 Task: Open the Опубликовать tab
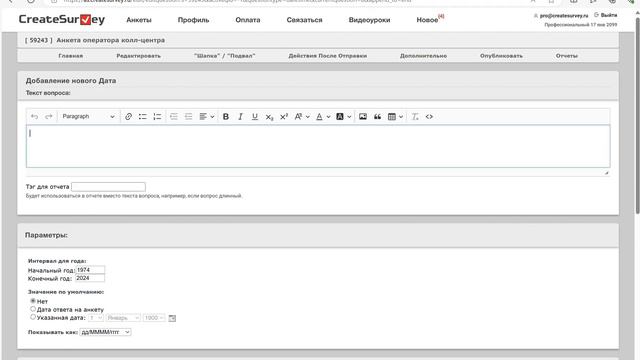click(501, 56)
